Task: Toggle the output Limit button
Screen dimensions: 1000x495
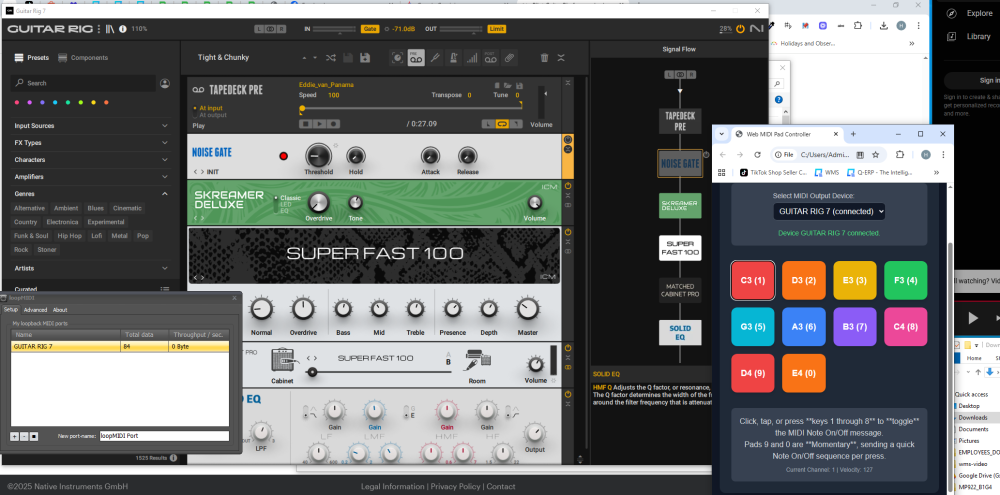Action: tap(497, 29)
